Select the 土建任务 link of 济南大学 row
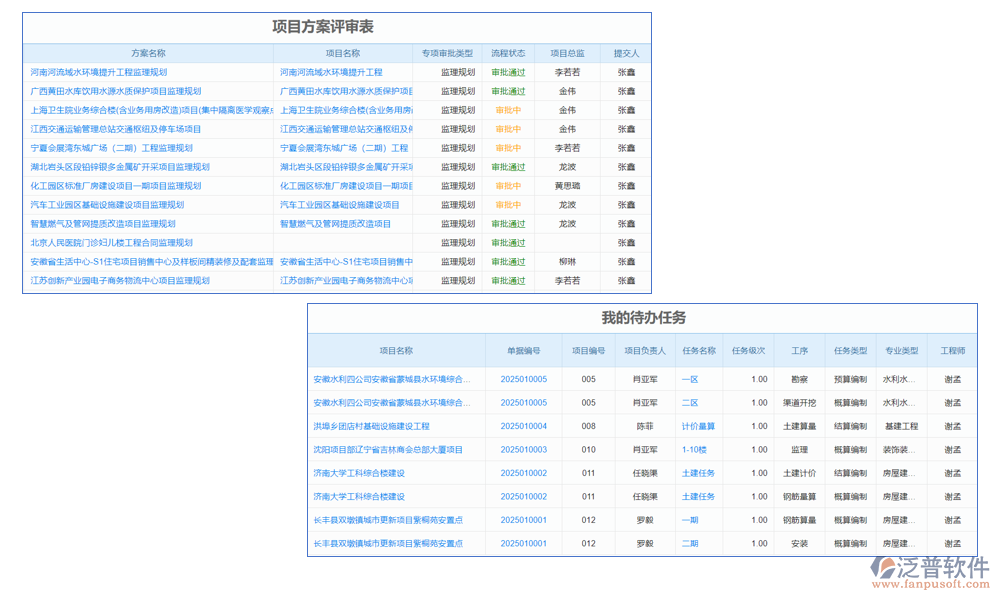1000x600 pixels. tap(700, 472)
